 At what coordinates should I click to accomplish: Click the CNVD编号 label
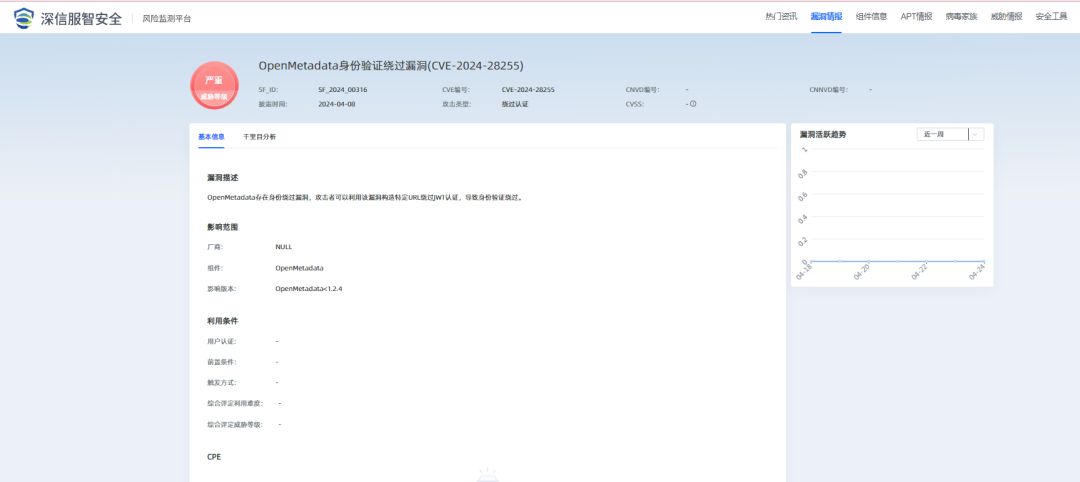[x=643, y=90]
